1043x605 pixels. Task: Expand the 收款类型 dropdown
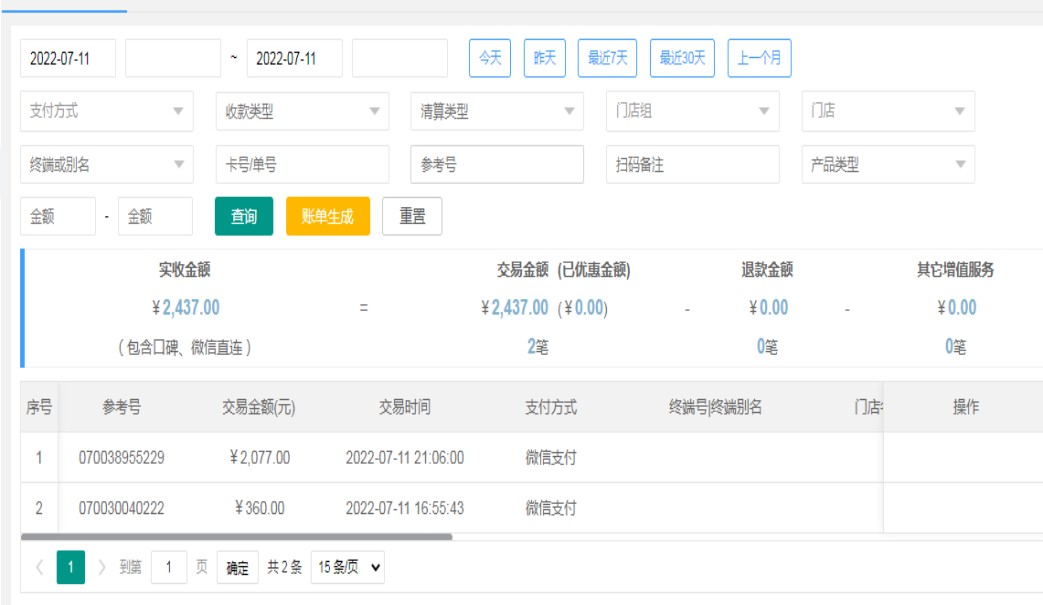tap(302, 111)
